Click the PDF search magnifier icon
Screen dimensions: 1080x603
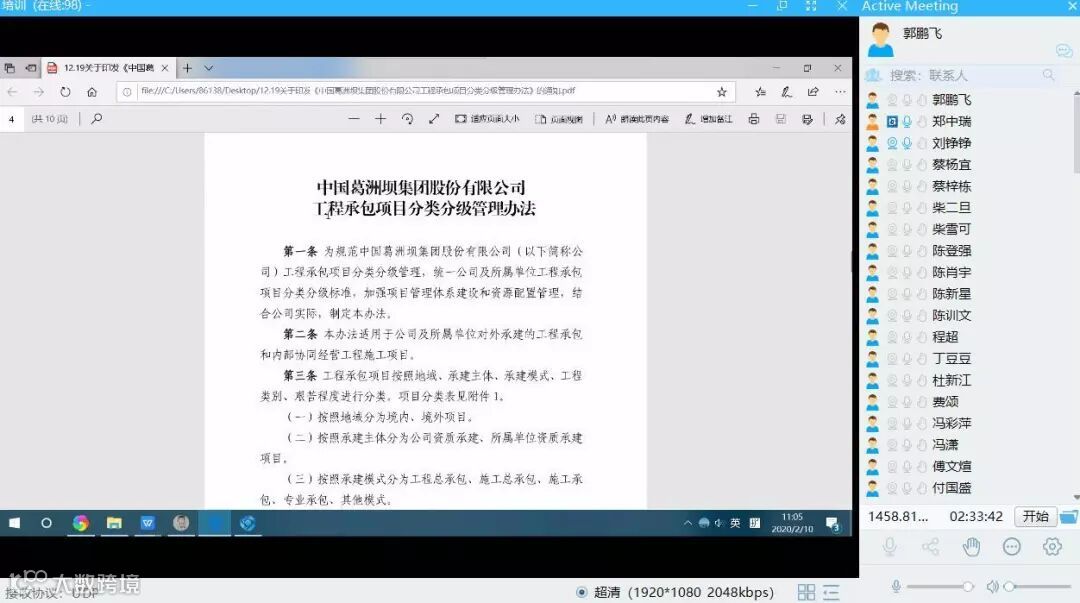96,119
